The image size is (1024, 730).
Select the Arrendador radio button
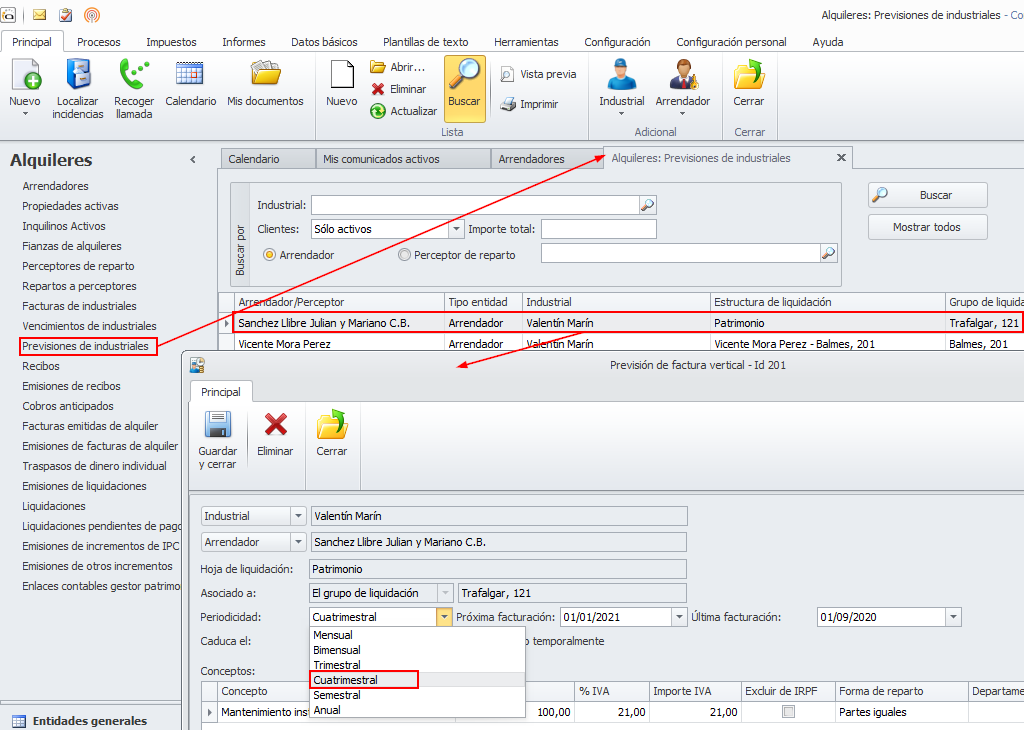269,255
